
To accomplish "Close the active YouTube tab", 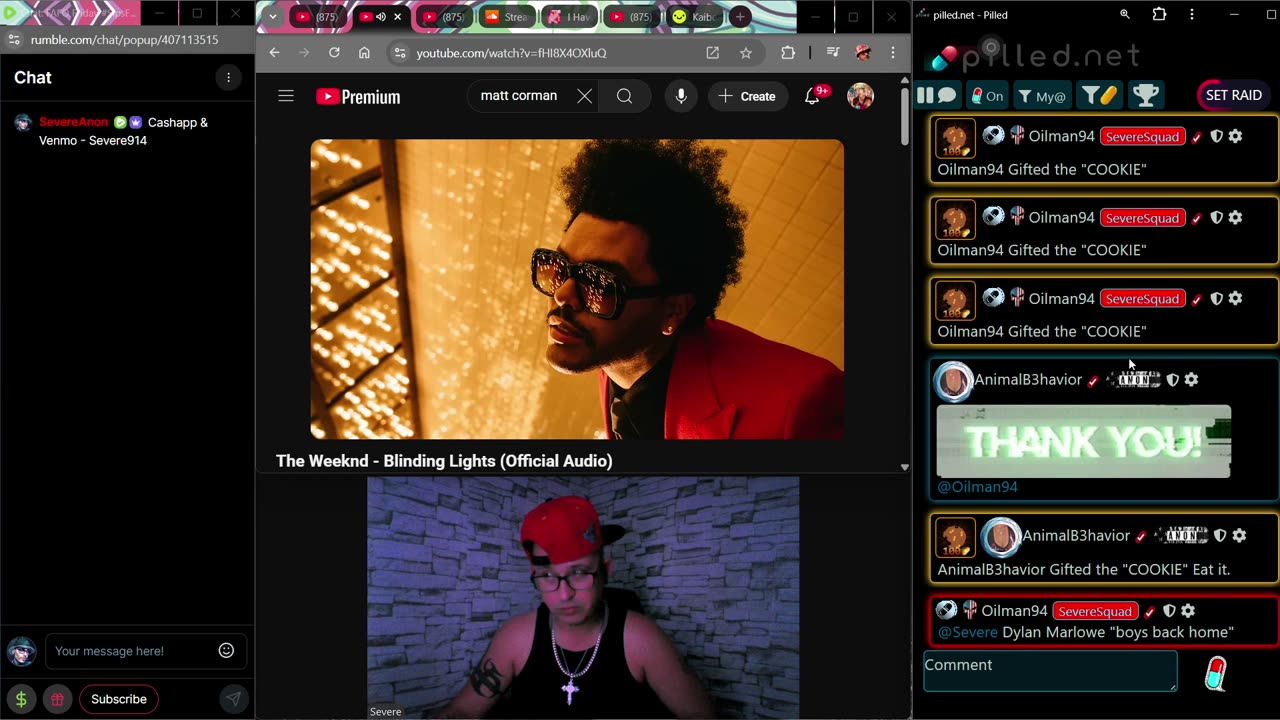I will point(398,17).
